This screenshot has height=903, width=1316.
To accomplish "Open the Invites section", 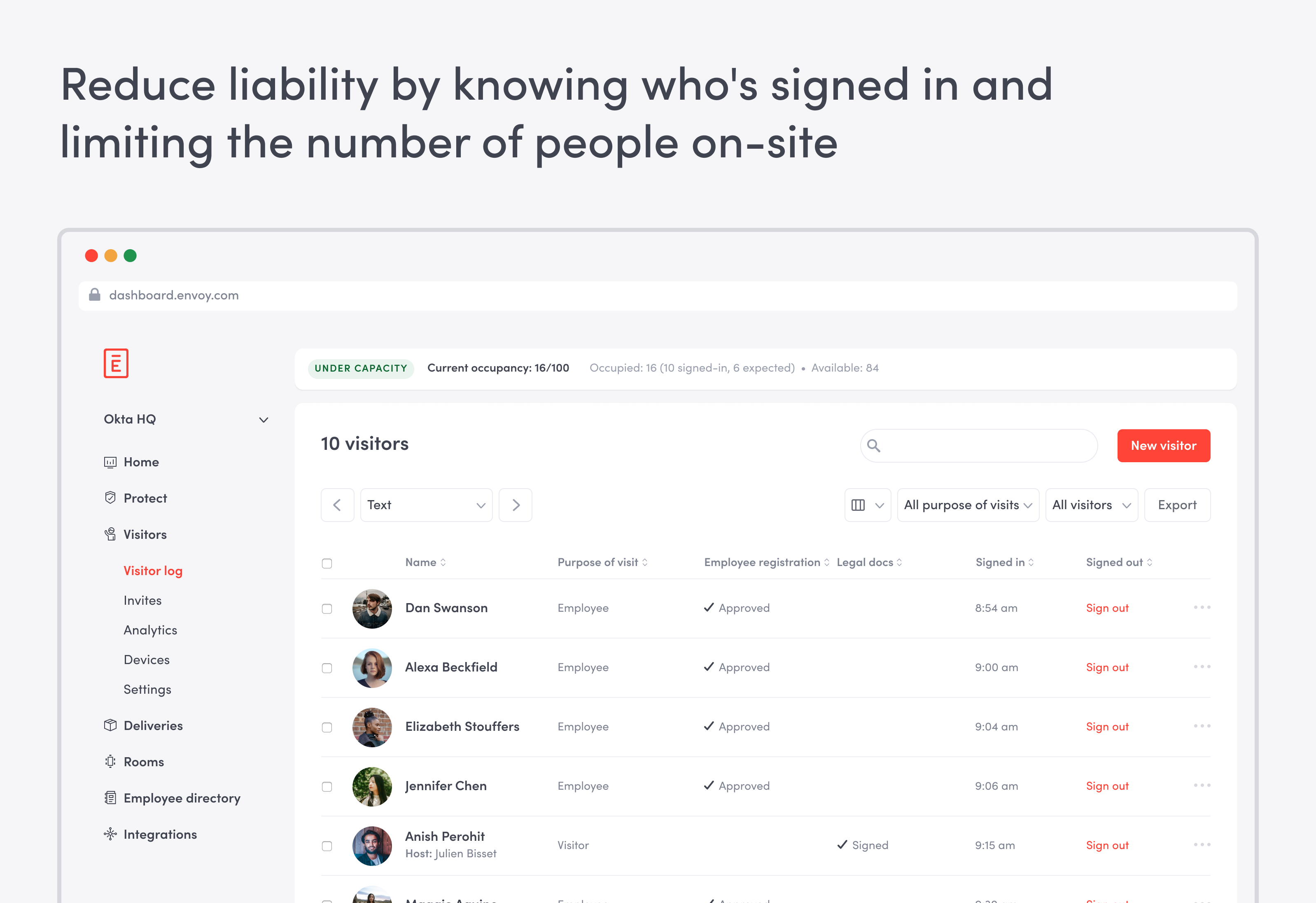I will point(143,601).
